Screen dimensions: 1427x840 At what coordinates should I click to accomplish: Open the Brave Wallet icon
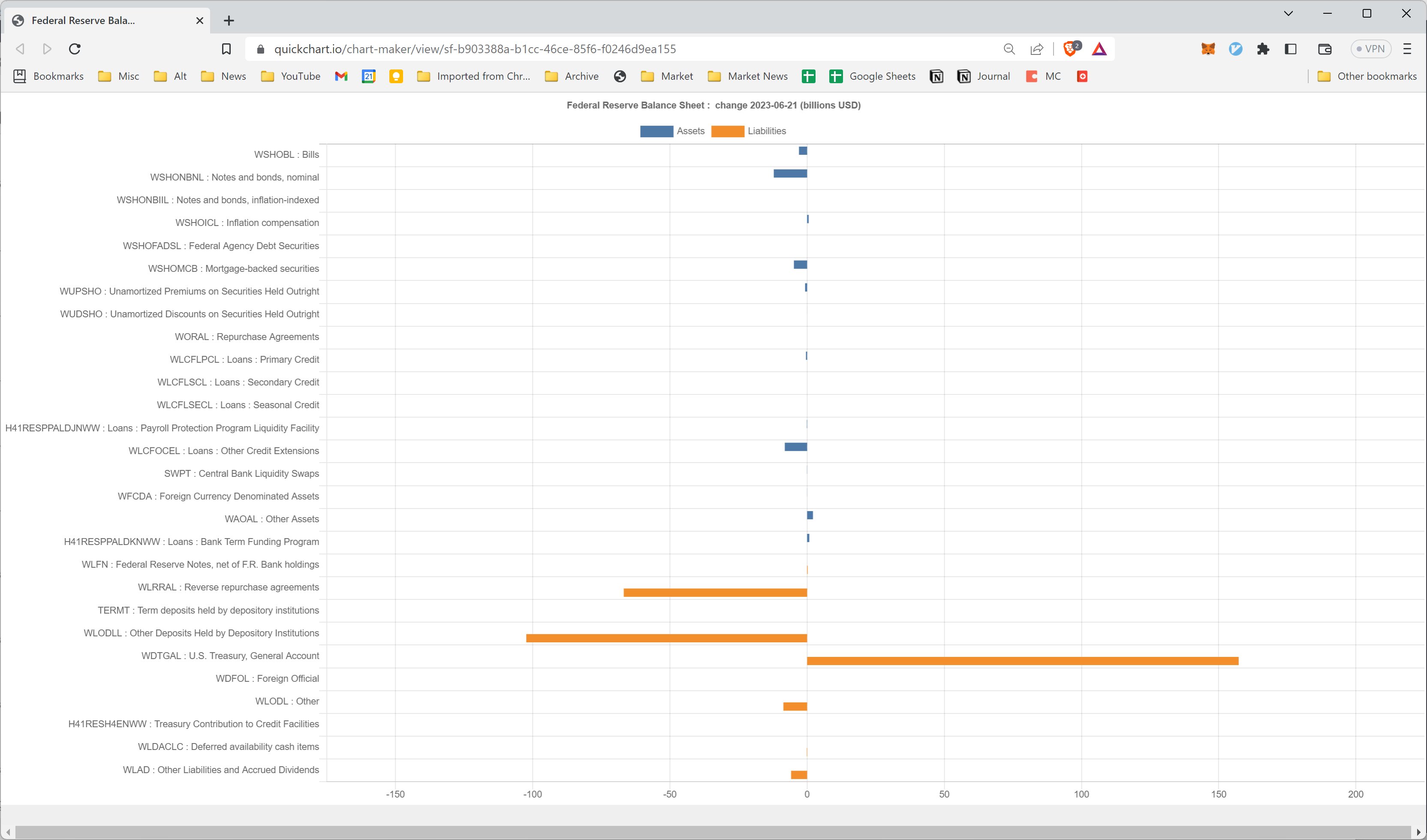pos(1325,49)
